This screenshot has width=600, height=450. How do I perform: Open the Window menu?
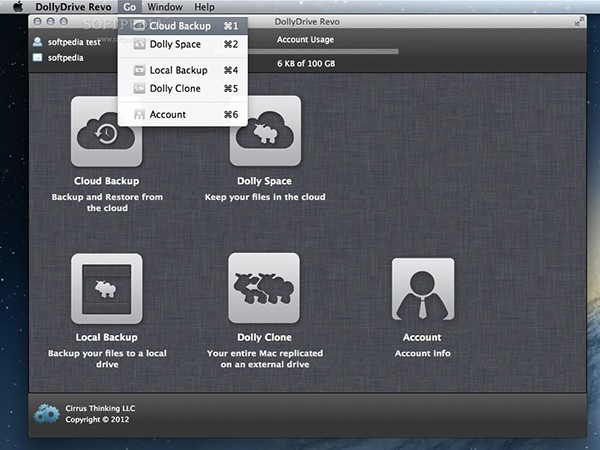[165, 7]
